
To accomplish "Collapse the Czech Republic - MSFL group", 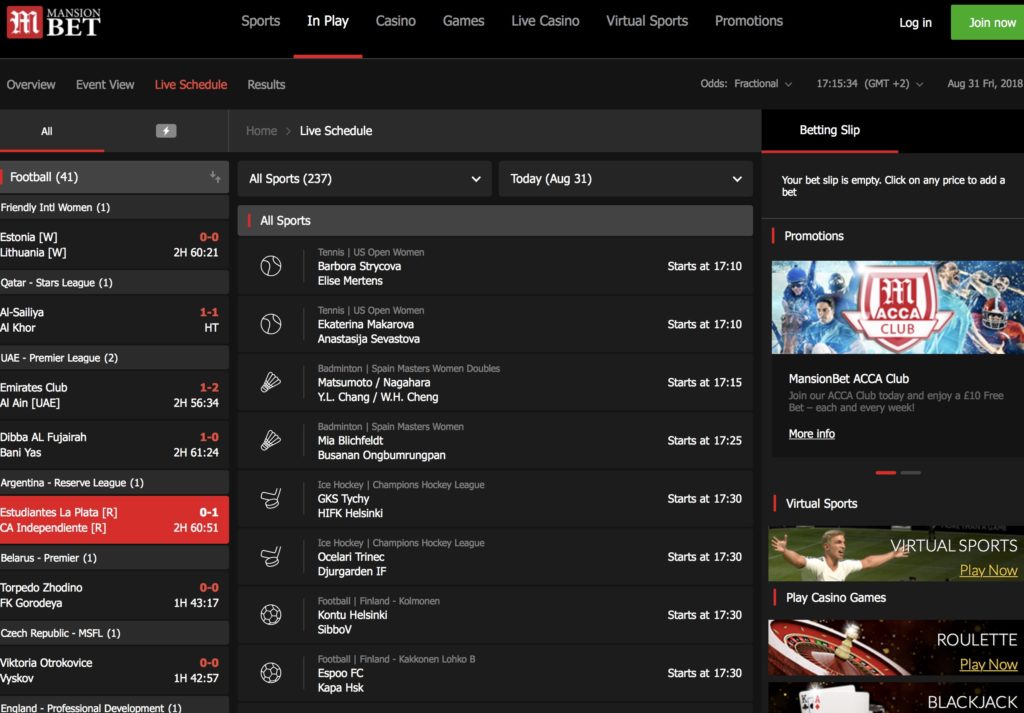I will coord(114,633).
